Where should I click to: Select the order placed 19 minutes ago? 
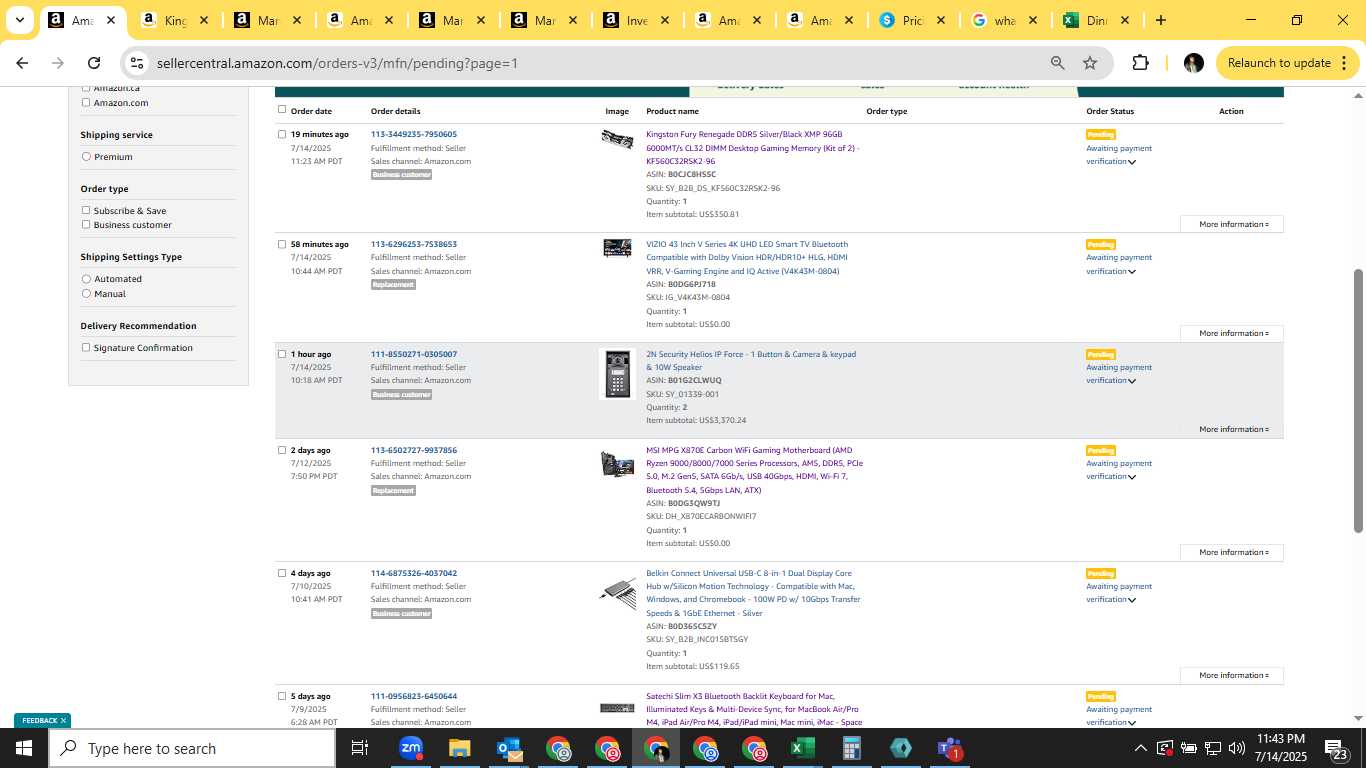(282, 134)
